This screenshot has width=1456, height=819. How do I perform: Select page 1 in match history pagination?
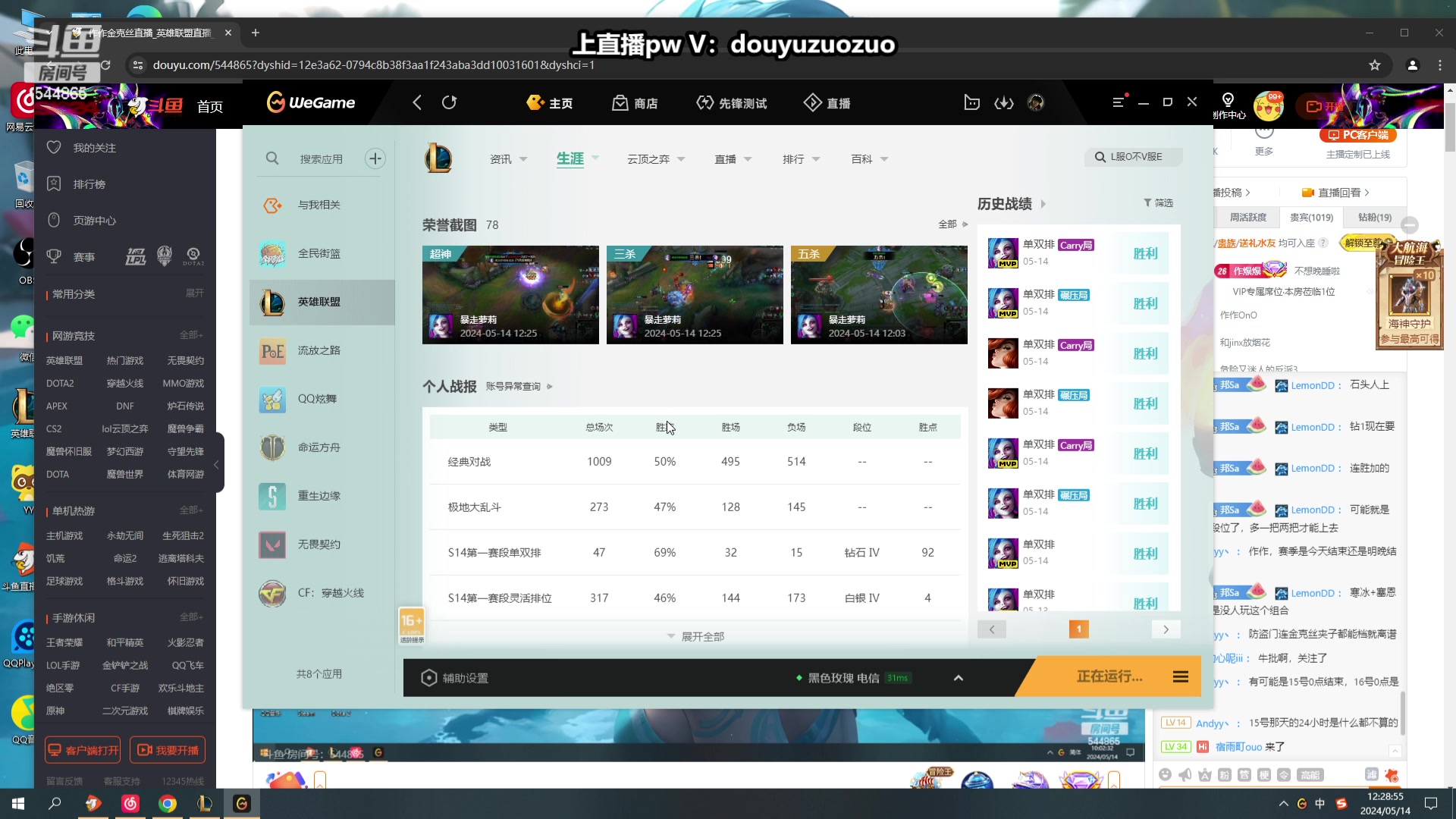click(1078, 629)
